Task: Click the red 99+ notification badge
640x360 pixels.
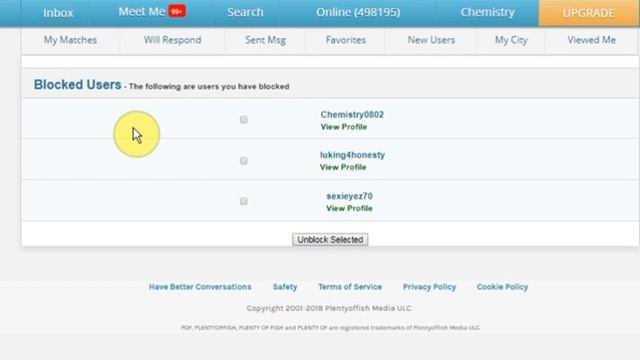Action: click(177, 11)
